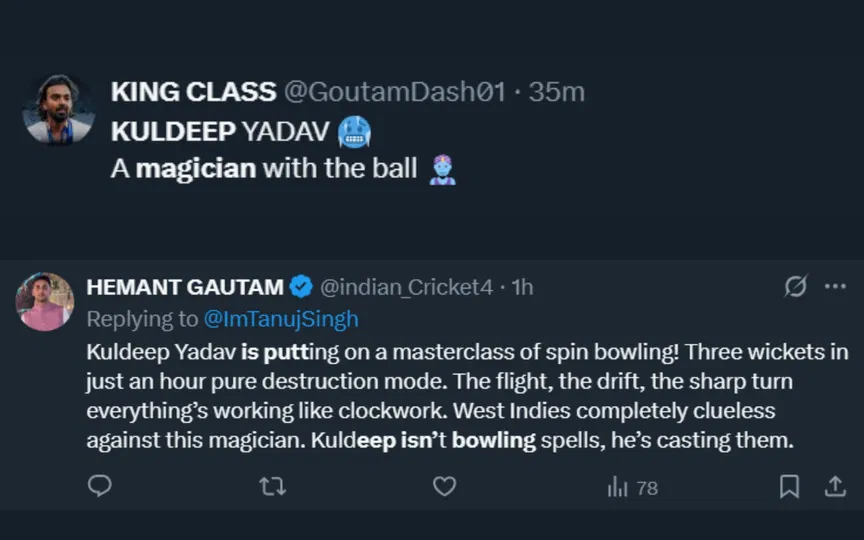Click the blue verified badge
The height and width of the screenshot is (540, 864).
pyautogui.click(x=301, y=288)
